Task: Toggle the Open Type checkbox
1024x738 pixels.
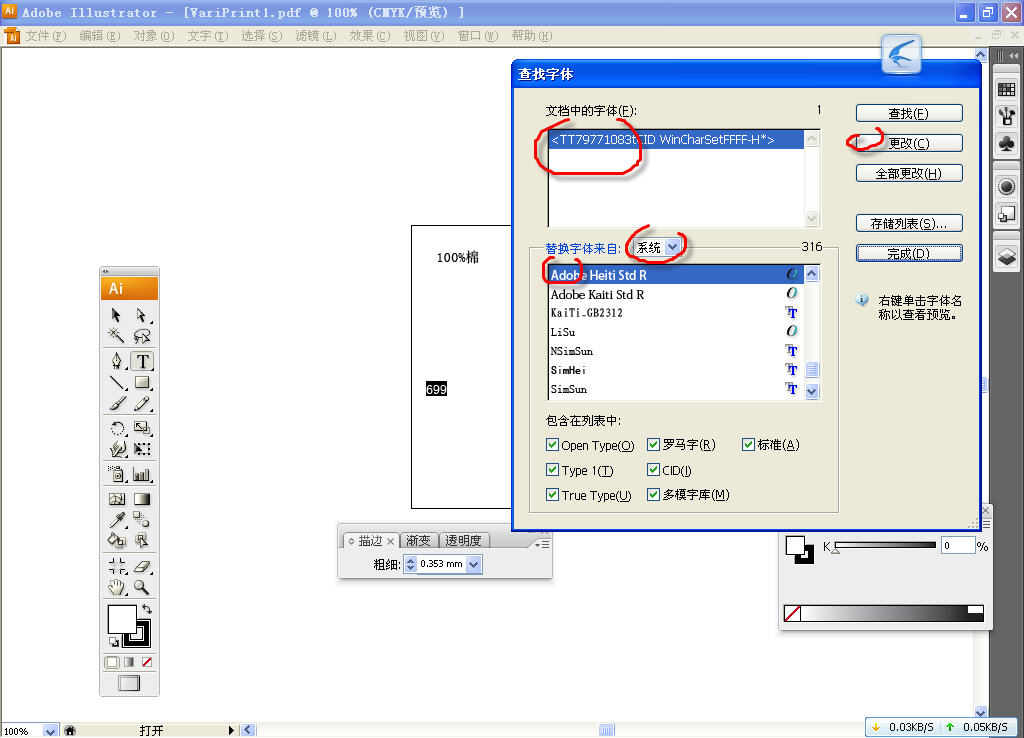Action: click(x=552, y=445)
